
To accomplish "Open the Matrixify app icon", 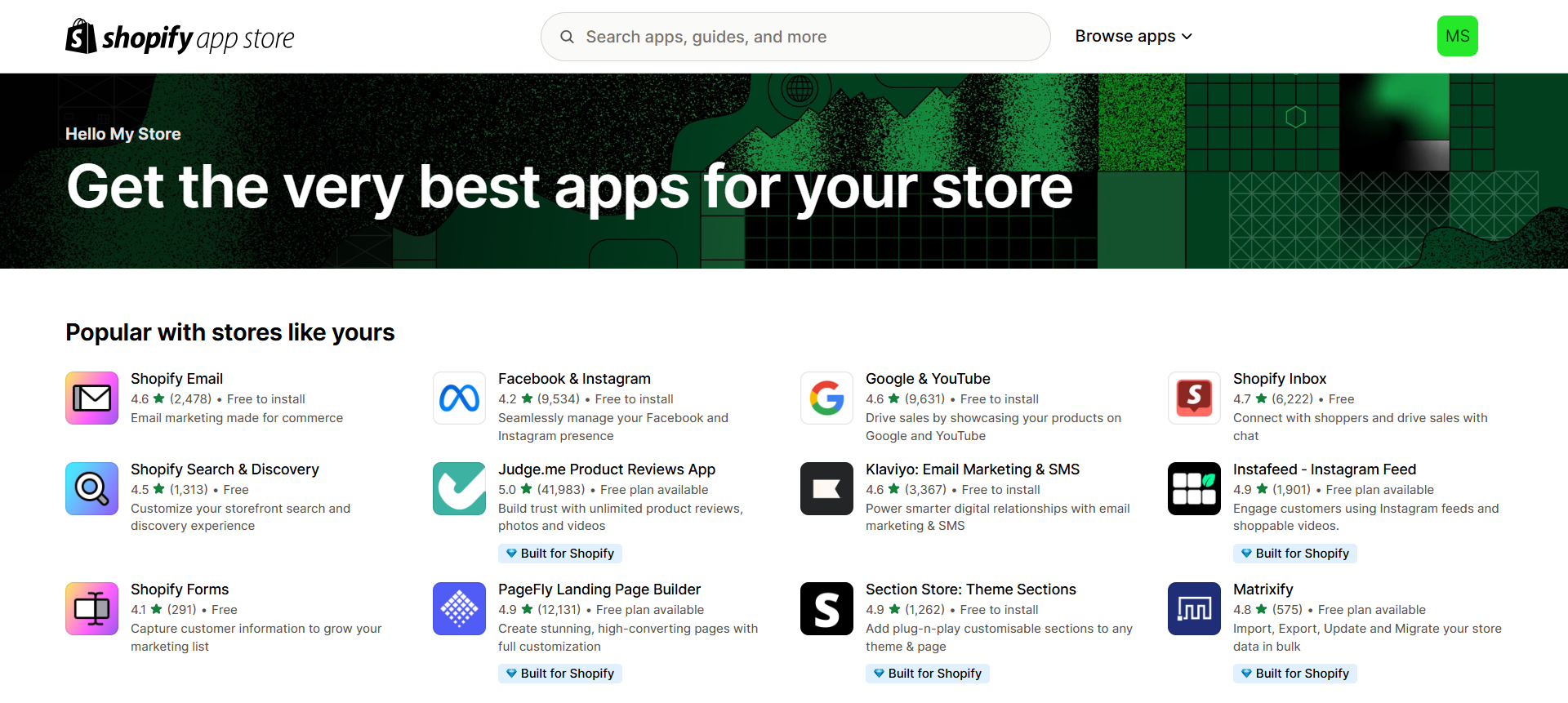I will click(1194, 609).
